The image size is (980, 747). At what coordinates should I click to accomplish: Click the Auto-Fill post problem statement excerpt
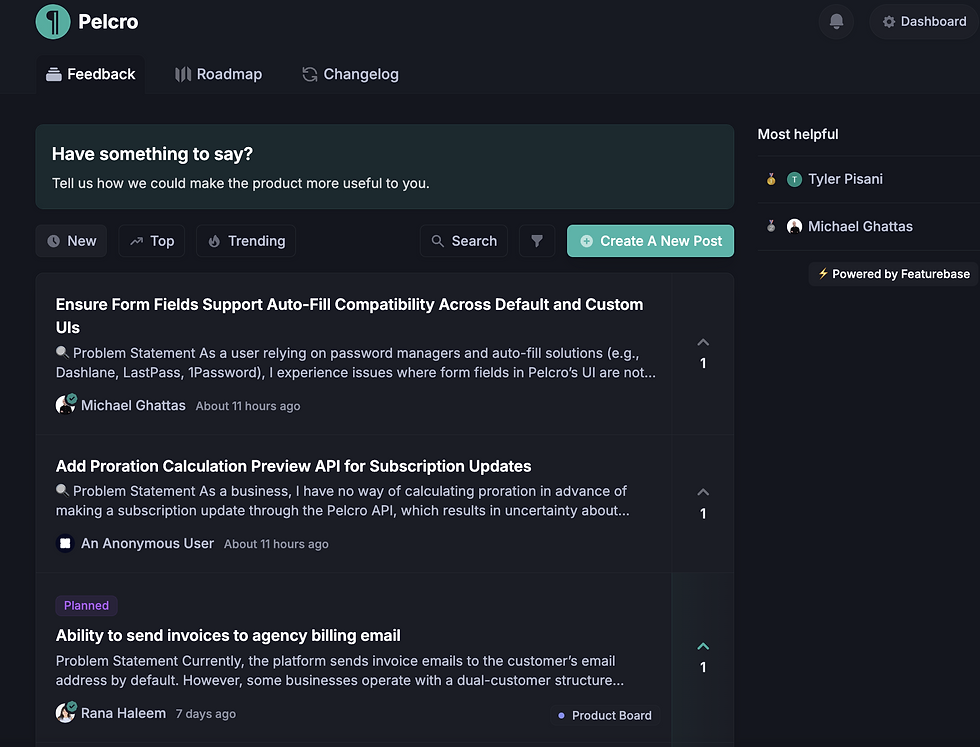[x=356, y=363]
